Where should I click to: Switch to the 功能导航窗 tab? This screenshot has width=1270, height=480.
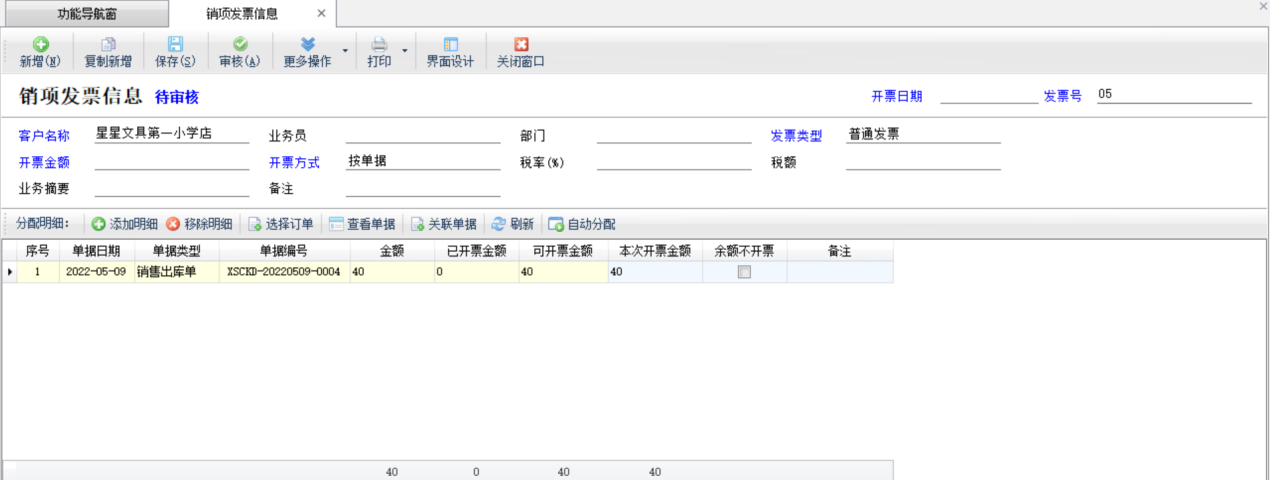point(86,14)
